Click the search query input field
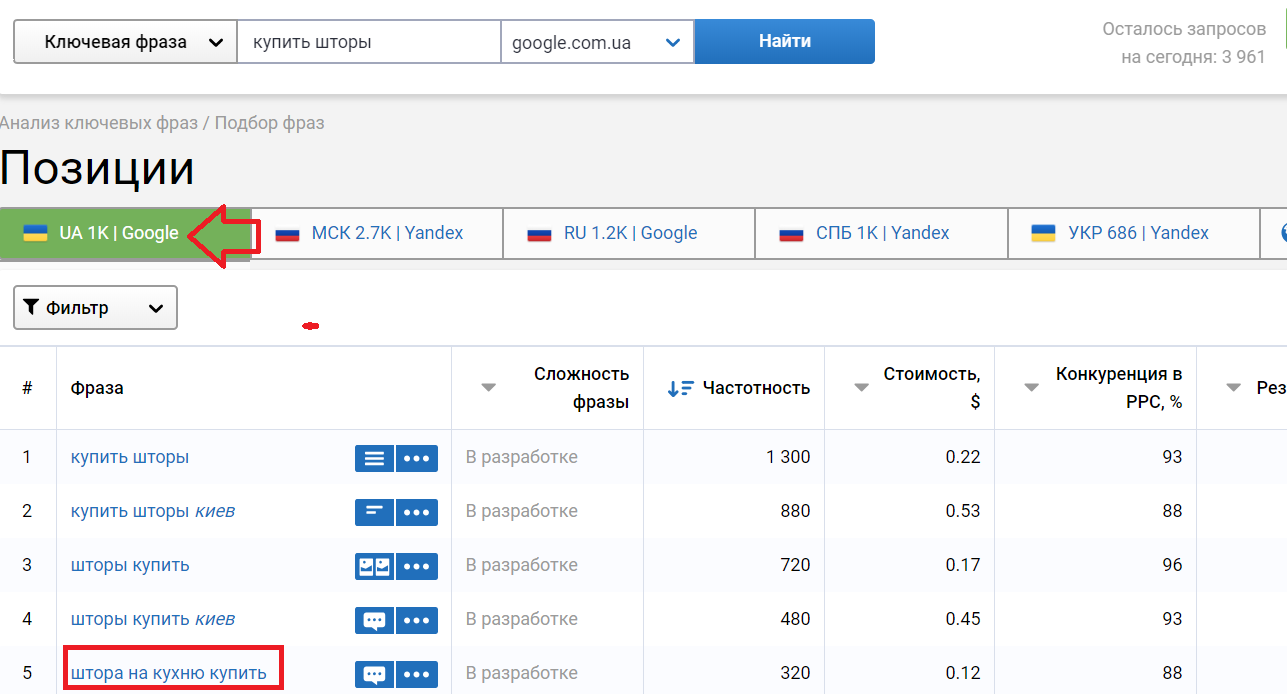Image resolution: width=1287 pixels, height=694 pixels. tap(369, 42)
